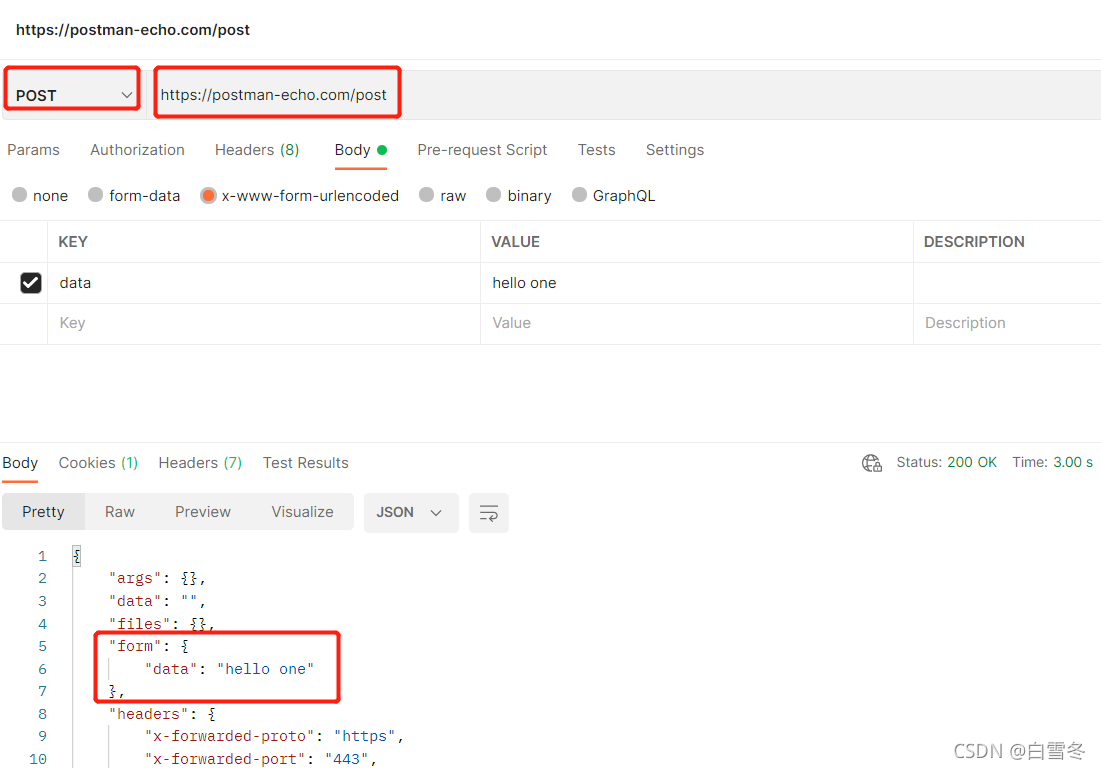
Task: Click the "form" key in response
Action: (135, 646)
